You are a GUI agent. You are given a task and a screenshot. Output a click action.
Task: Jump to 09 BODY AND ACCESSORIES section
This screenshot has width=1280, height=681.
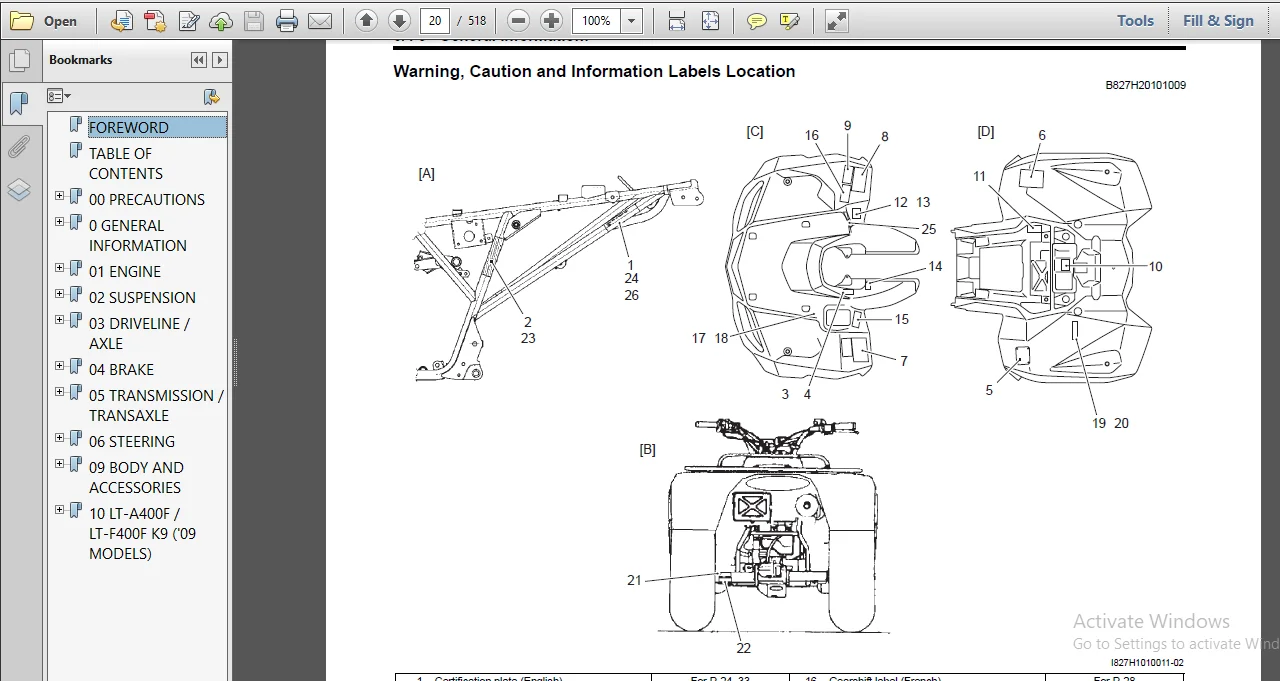point(136,477)
